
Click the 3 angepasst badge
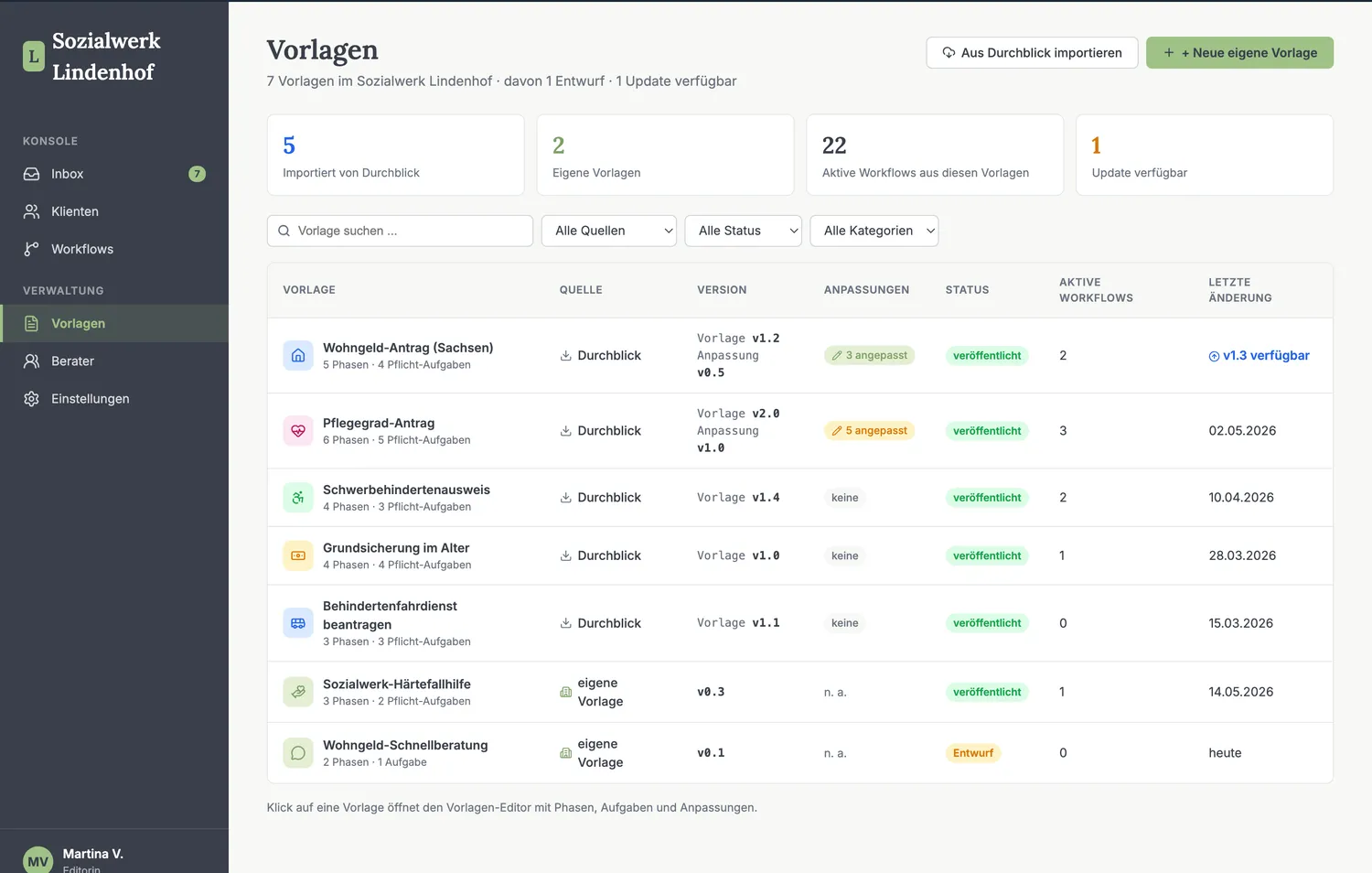pyautogui.click(x=869, y=355)
